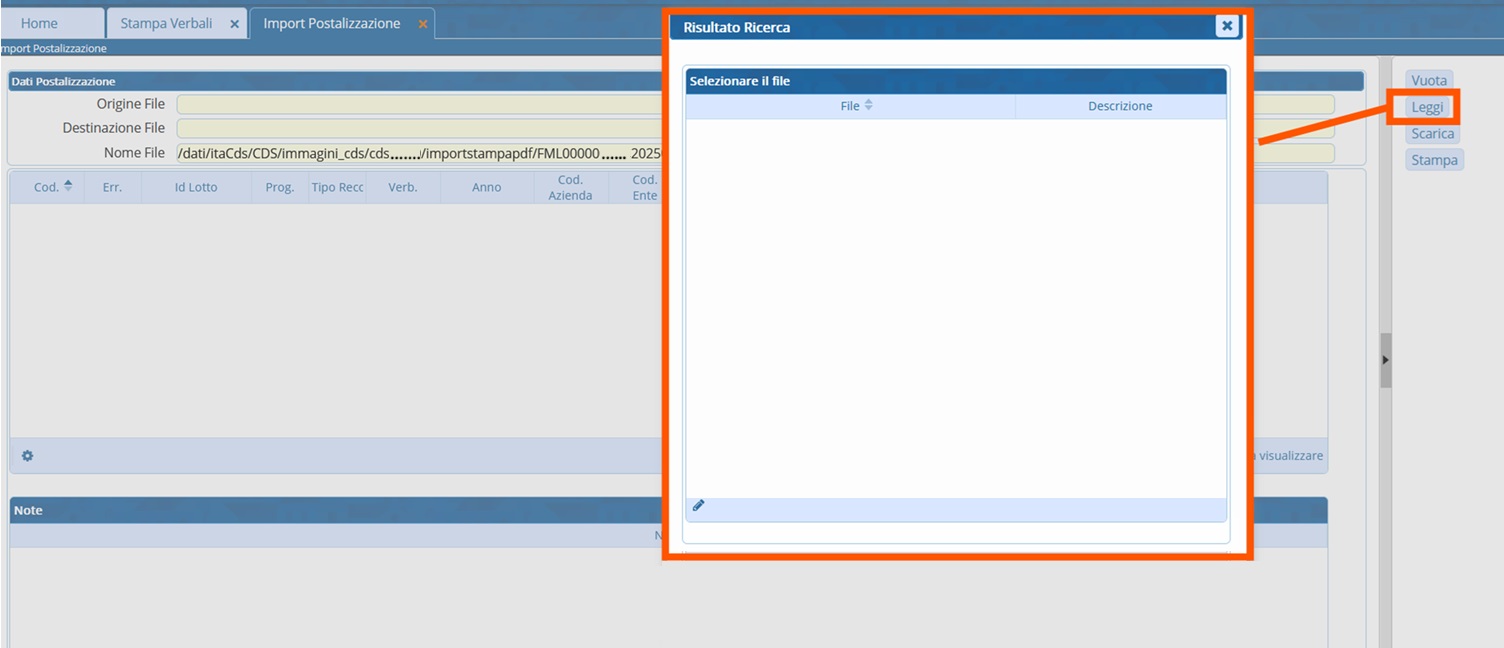Image resolution: width=1504 pixels, height=648 pixels.
Task: Close the Stampa Verbali tab
Action: coord(234,24)
